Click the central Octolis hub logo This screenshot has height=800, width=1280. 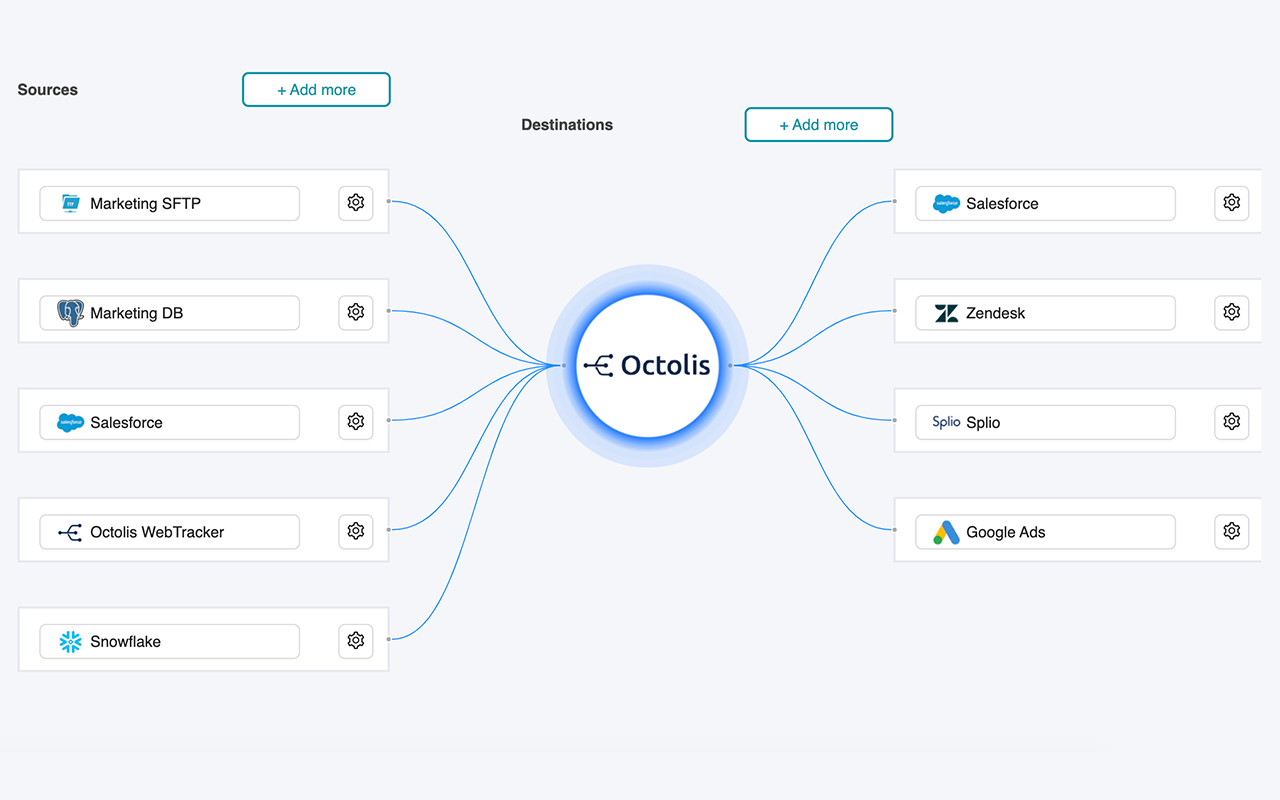[647, 366]
